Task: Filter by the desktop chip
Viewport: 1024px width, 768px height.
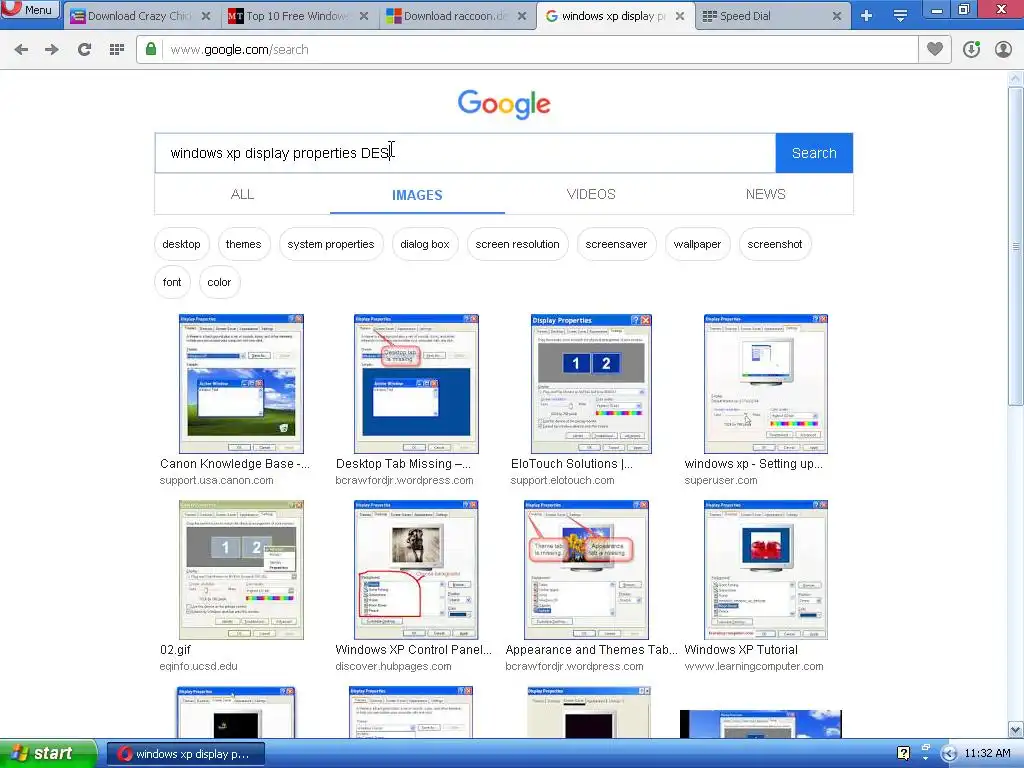Action: pyautogui.click(x=182, y=244)
